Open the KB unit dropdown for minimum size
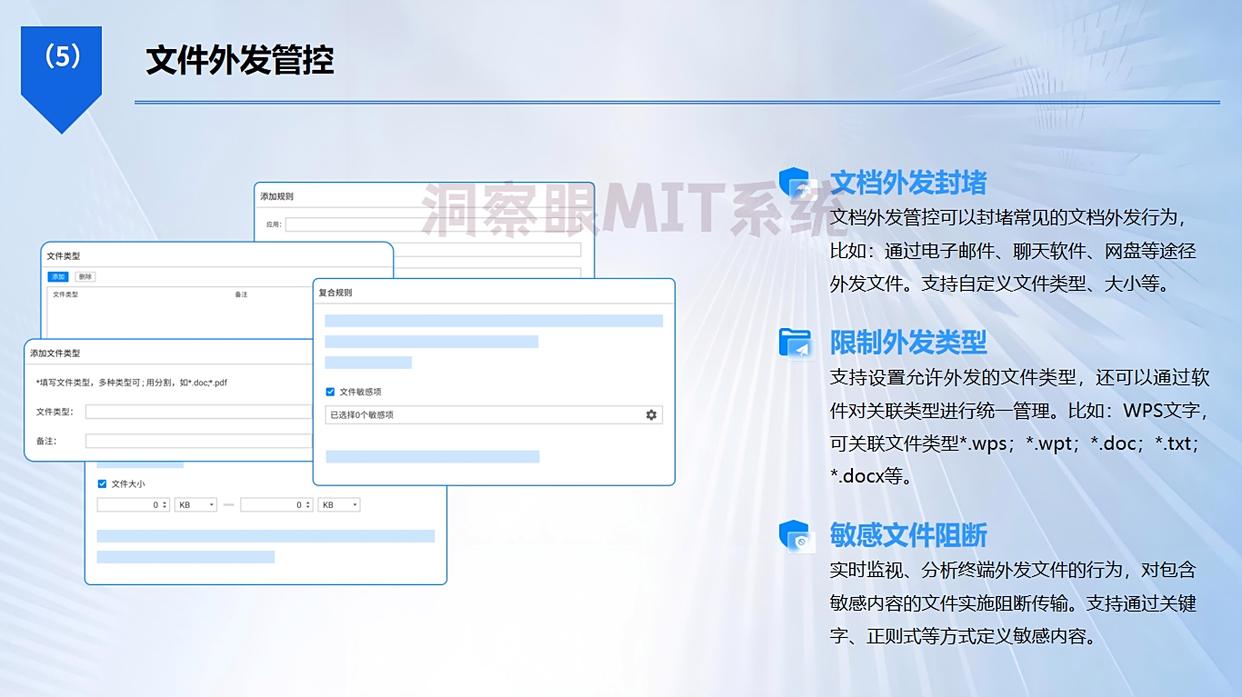Viewport: 1242px width, 697px height. pyautogui.click(x=196, y=505)
